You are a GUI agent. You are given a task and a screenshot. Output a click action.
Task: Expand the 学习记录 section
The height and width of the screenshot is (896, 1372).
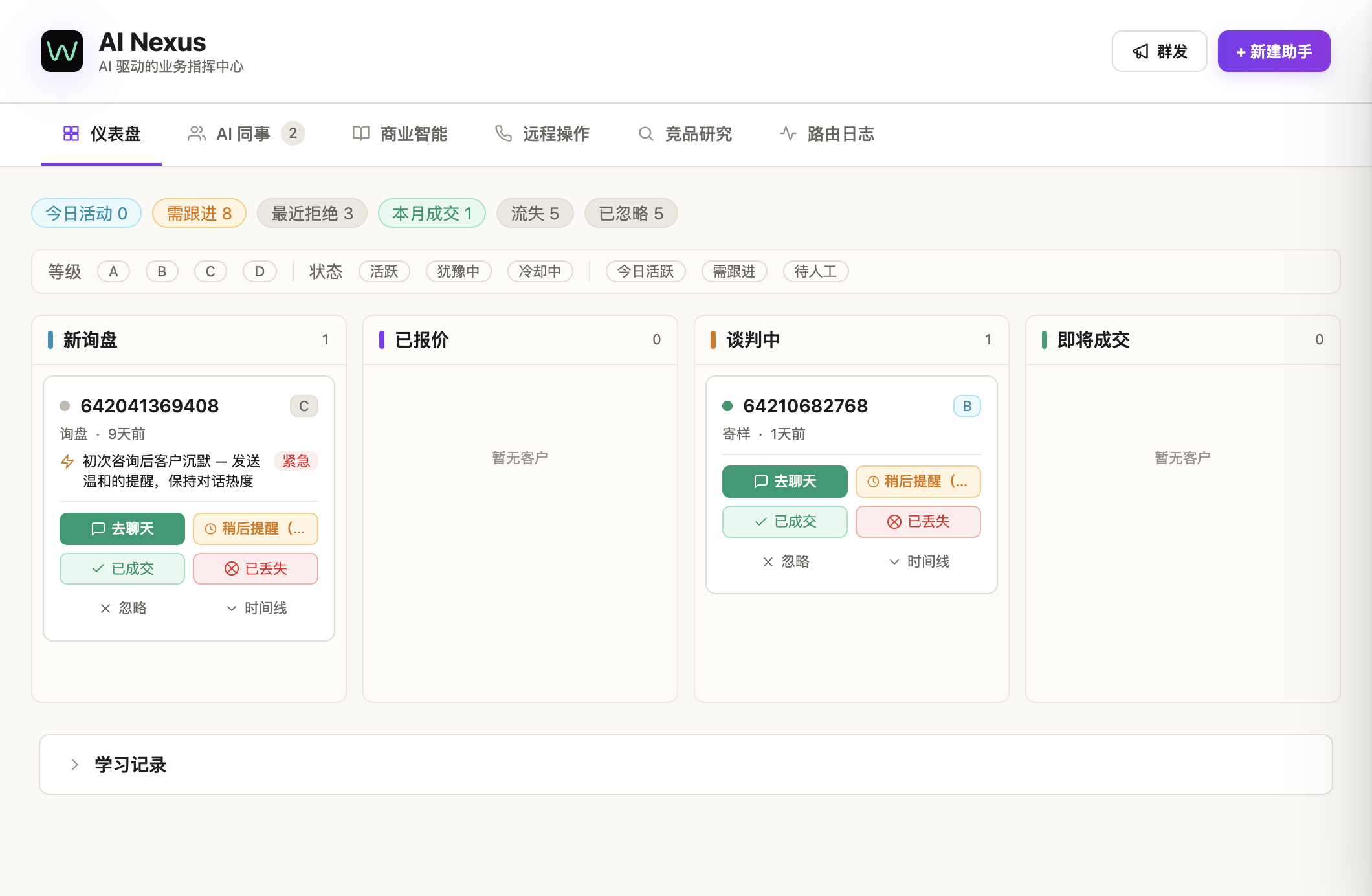tap(686, 765)
